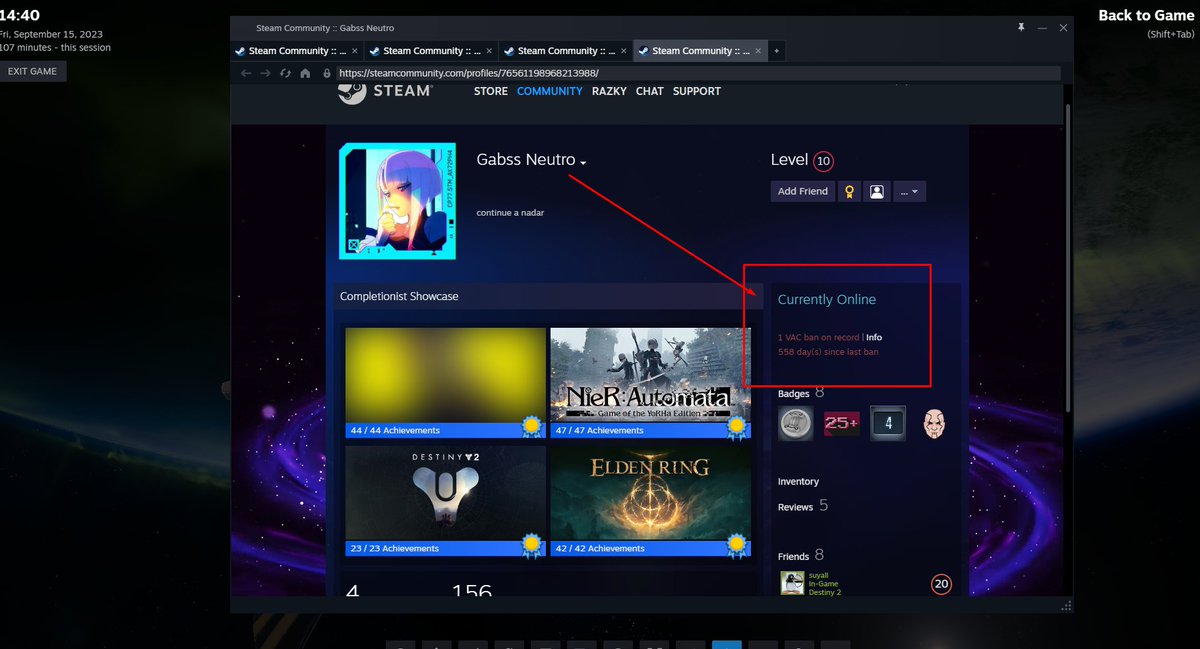Screen dimensions: 1200x649
Task: Open the Reviews link
Action: pos(795,507)
